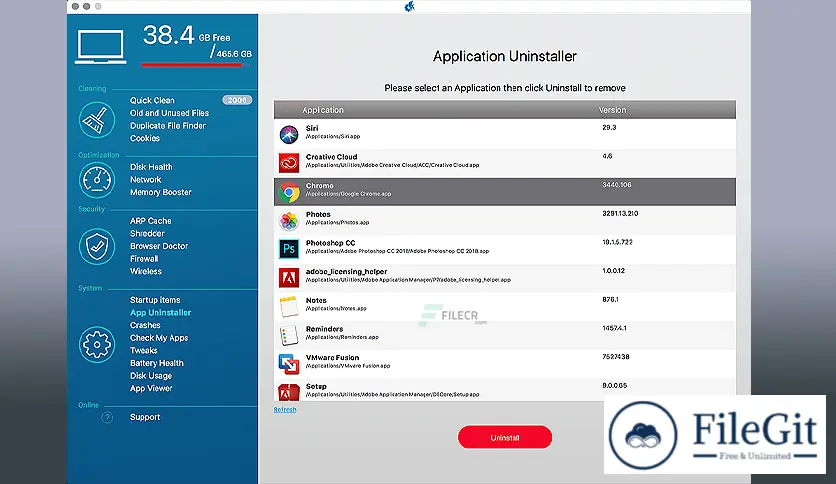The height and width of the screenshot is (484, 836).
Task: Open Cookies cleaner
Action: 145,138
